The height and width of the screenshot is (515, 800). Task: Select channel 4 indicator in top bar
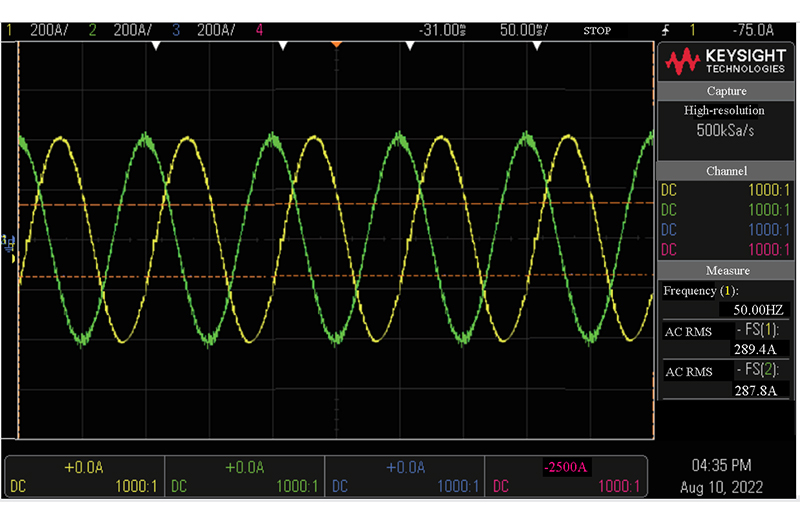click(260, 30)
